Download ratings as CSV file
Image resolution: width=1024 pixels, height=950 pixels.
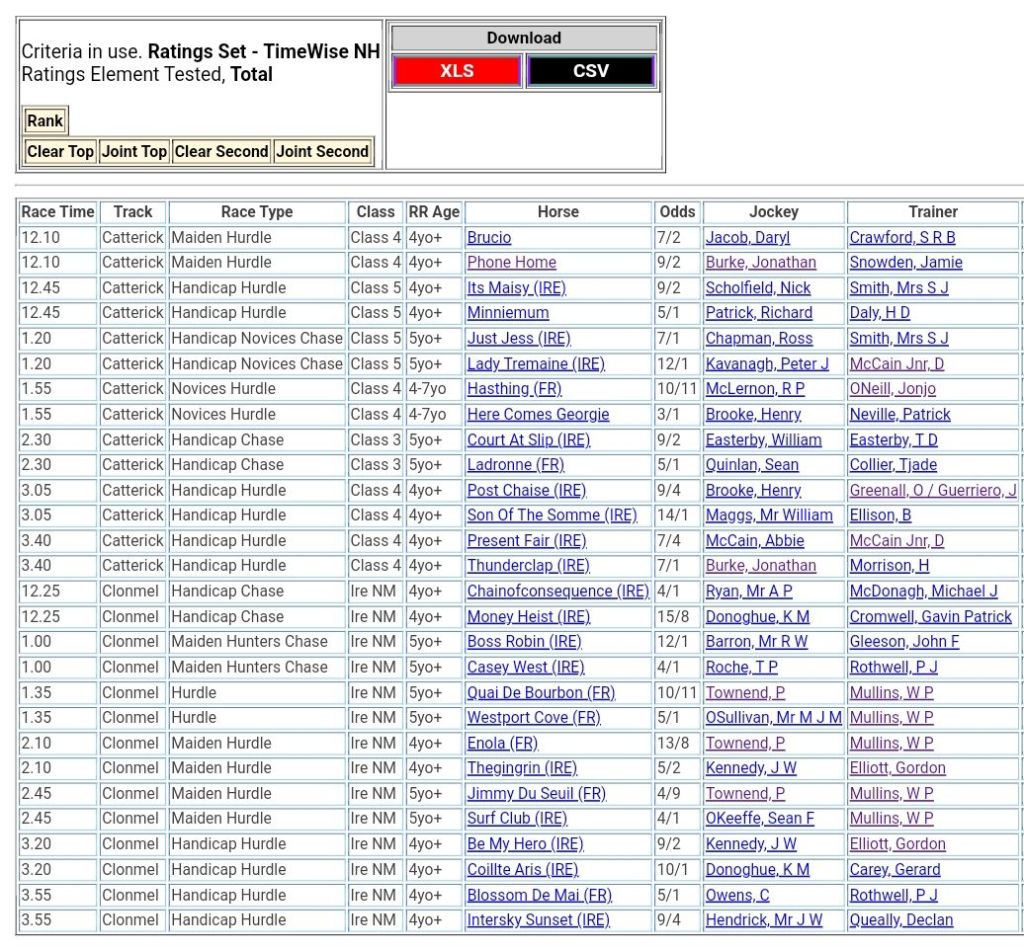click(590, 71)
